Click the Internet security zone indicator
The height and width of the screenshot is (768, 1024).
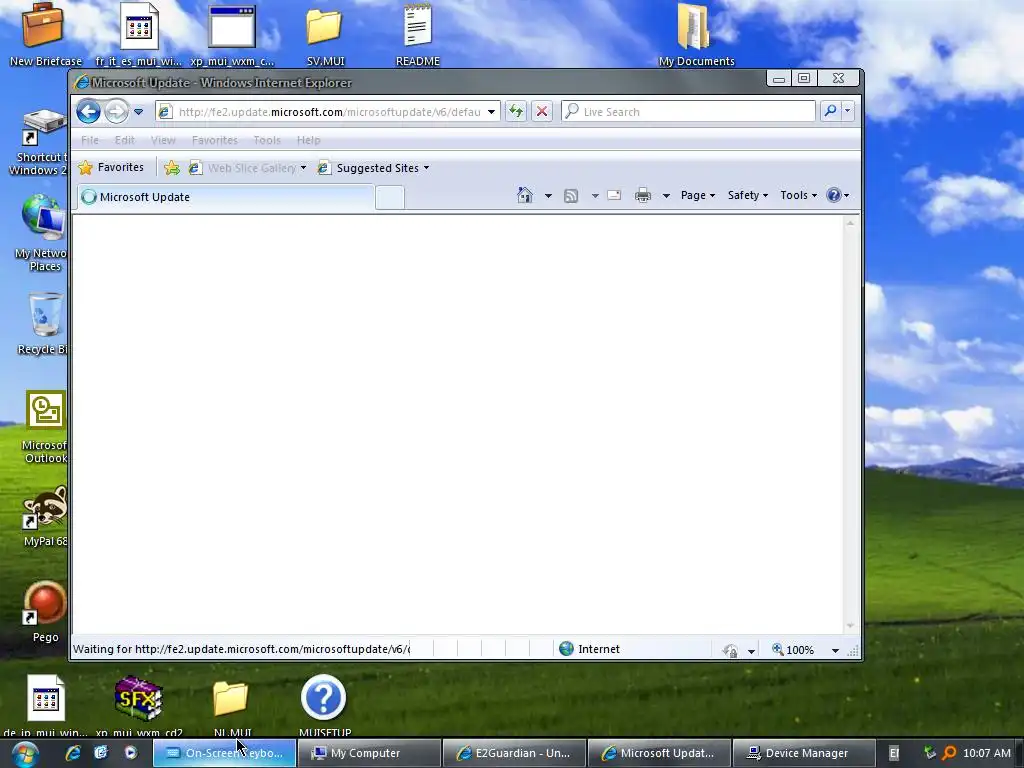(590, 649)
